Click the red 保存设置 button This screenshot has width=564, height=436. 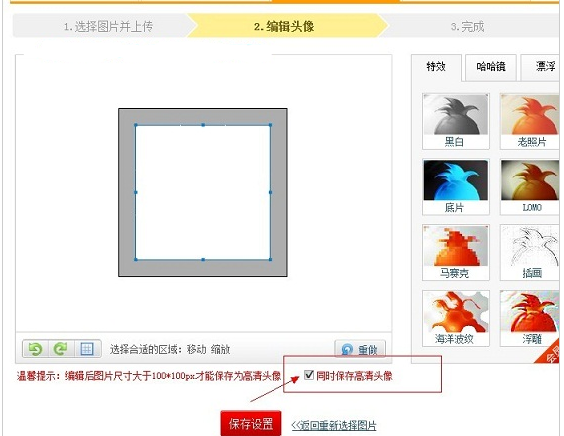click(x=251, y=423)
